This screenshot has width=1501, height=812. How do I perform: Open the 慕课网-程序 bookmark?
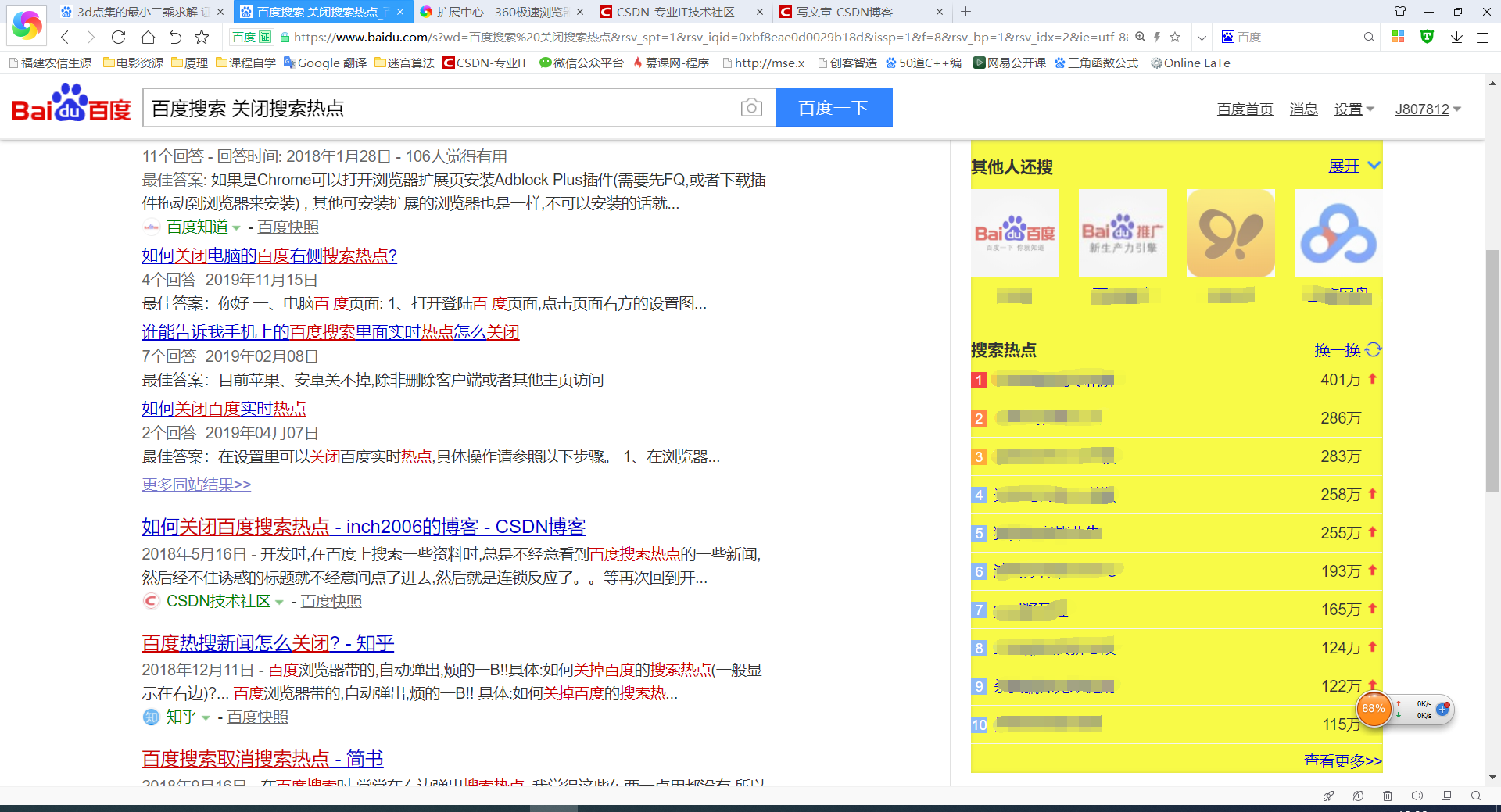click(x=671, y=63)
